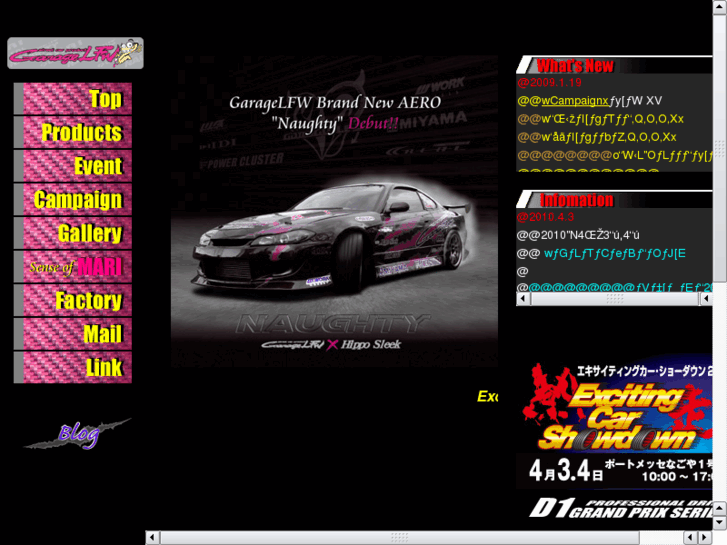The width and height of the screenshot is (727, 545).
Task: Click the page vertical scroll up arrow
Action: click(720, 7)
